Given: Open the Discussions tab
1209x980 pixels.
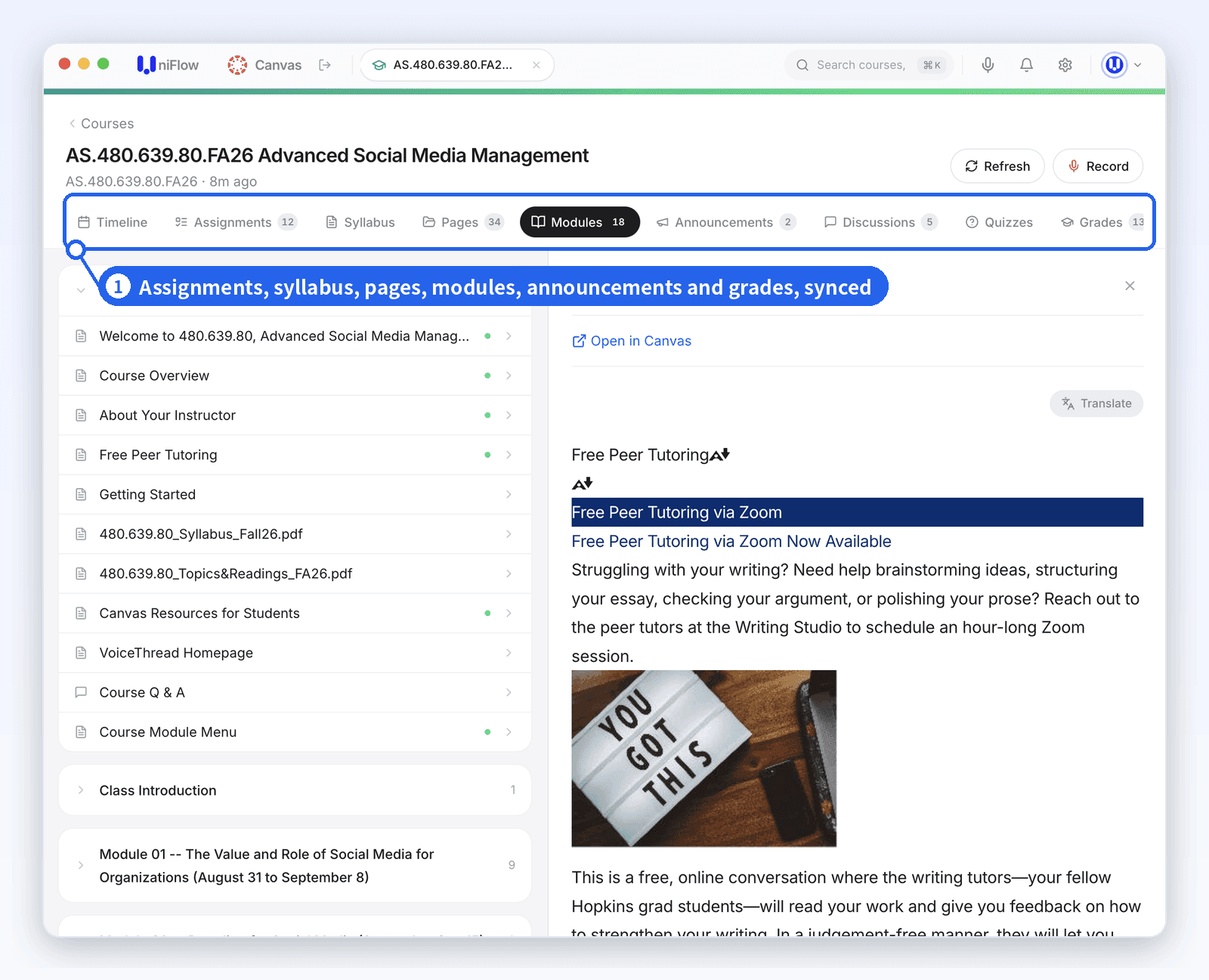Looking at the screenshot, I should [x=880, y=222].
